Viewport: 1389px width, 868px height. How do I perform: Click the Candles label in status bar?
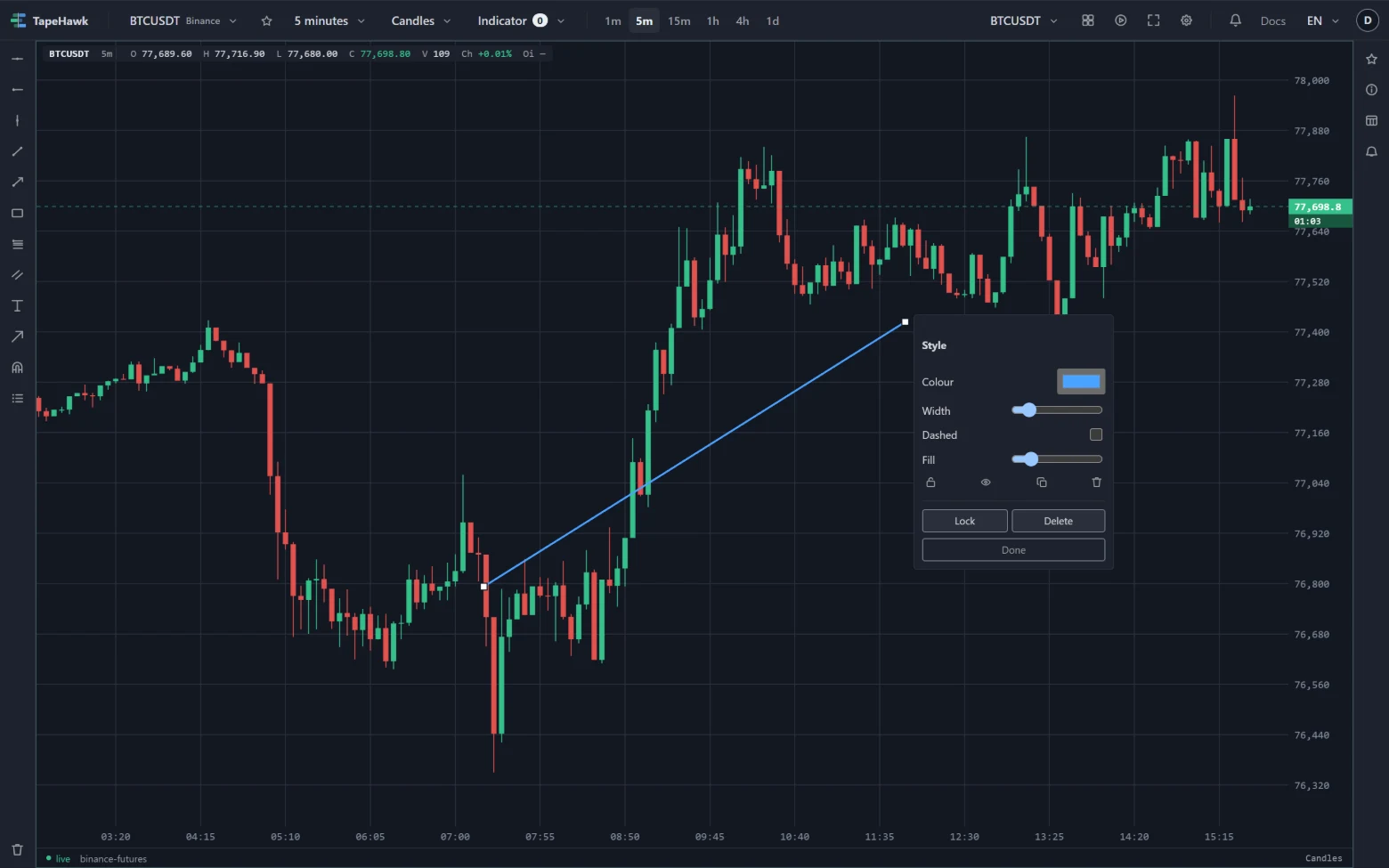tap(1323, 858)
